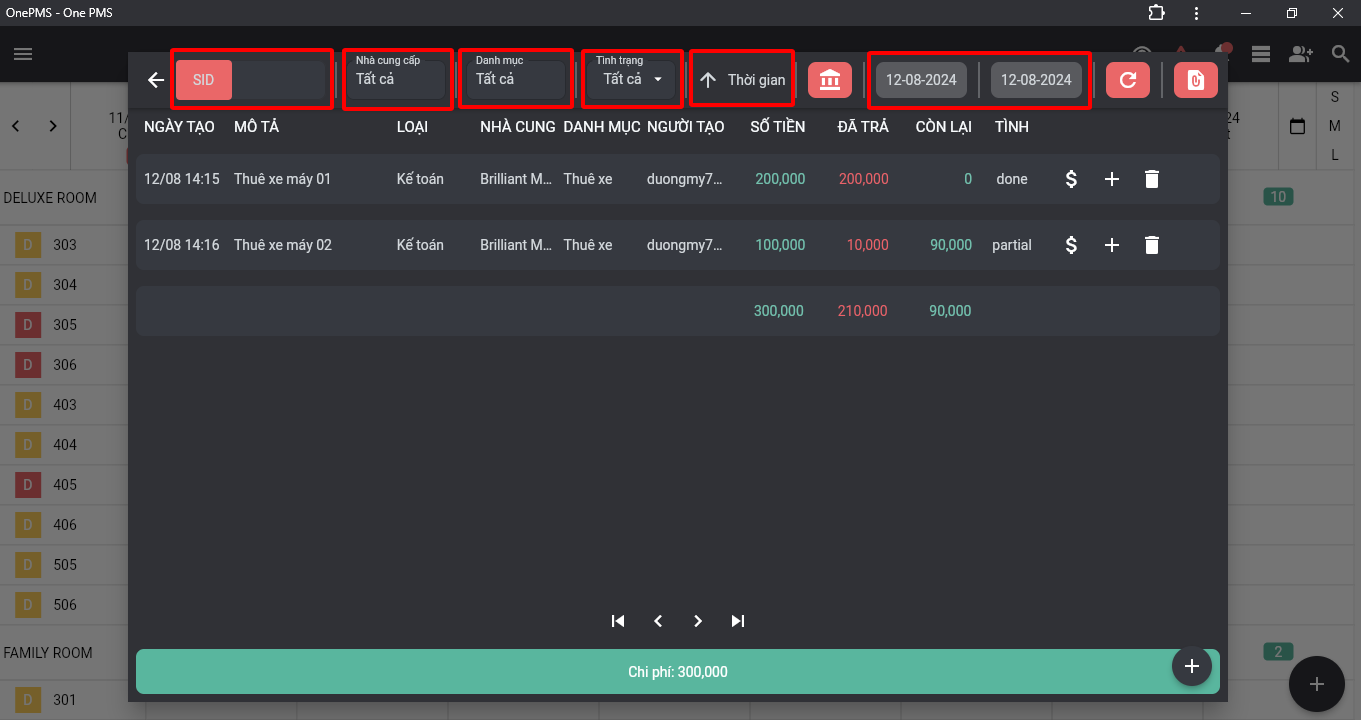Image resolution: width=1361 pixels, height=720 pixels.
Task: Click the SID filter button
Action: [x=204, y=80]
